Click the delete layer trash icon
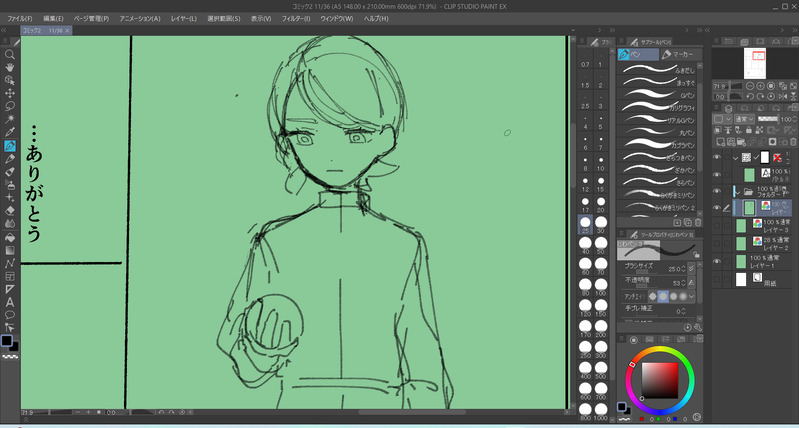The image size is (799, 428). coord(794,142)
